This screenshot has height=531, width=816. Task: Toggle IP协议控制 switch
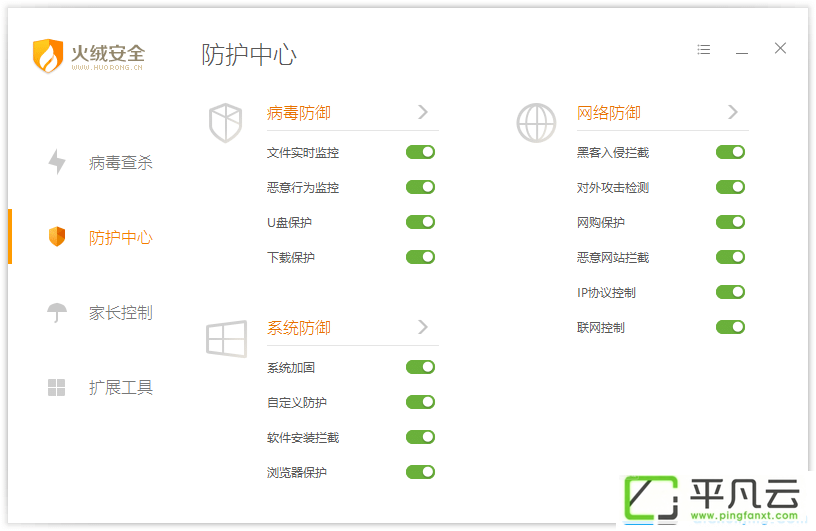tap(731, 292)
